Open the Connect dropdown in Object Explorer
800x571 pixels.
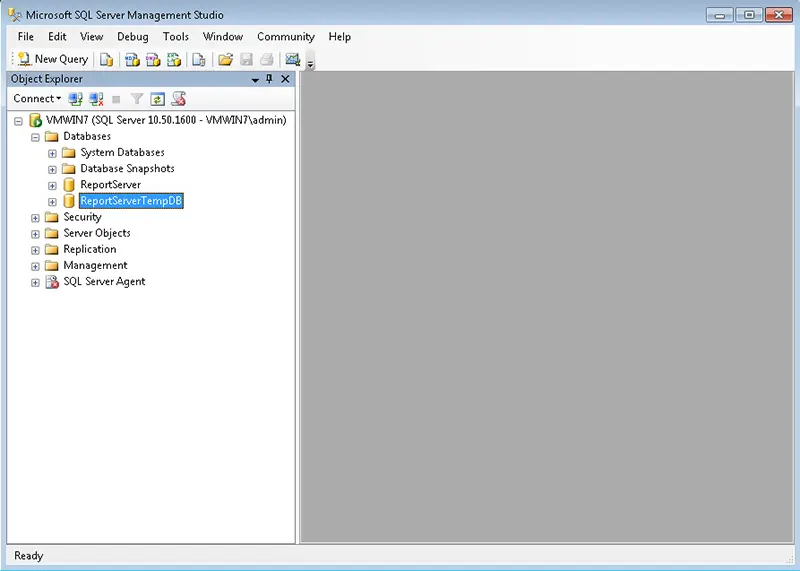click(37, 98)
